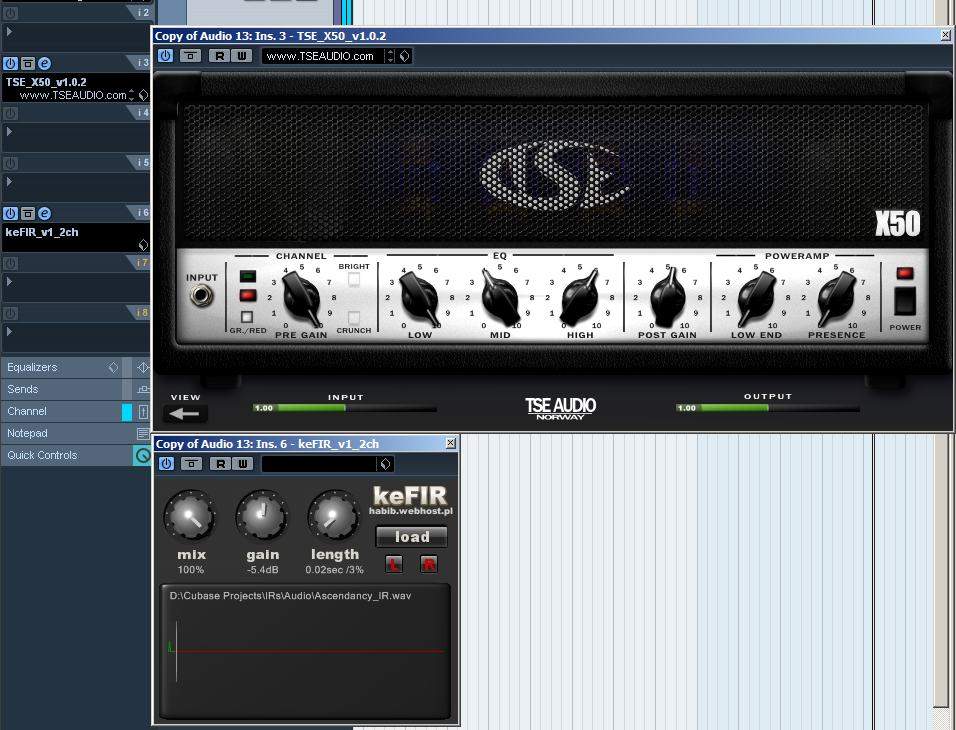Viewport: 956px width, 730px height.
Task: Click the Quick Controls icon in the inspector
Action: 142,456
